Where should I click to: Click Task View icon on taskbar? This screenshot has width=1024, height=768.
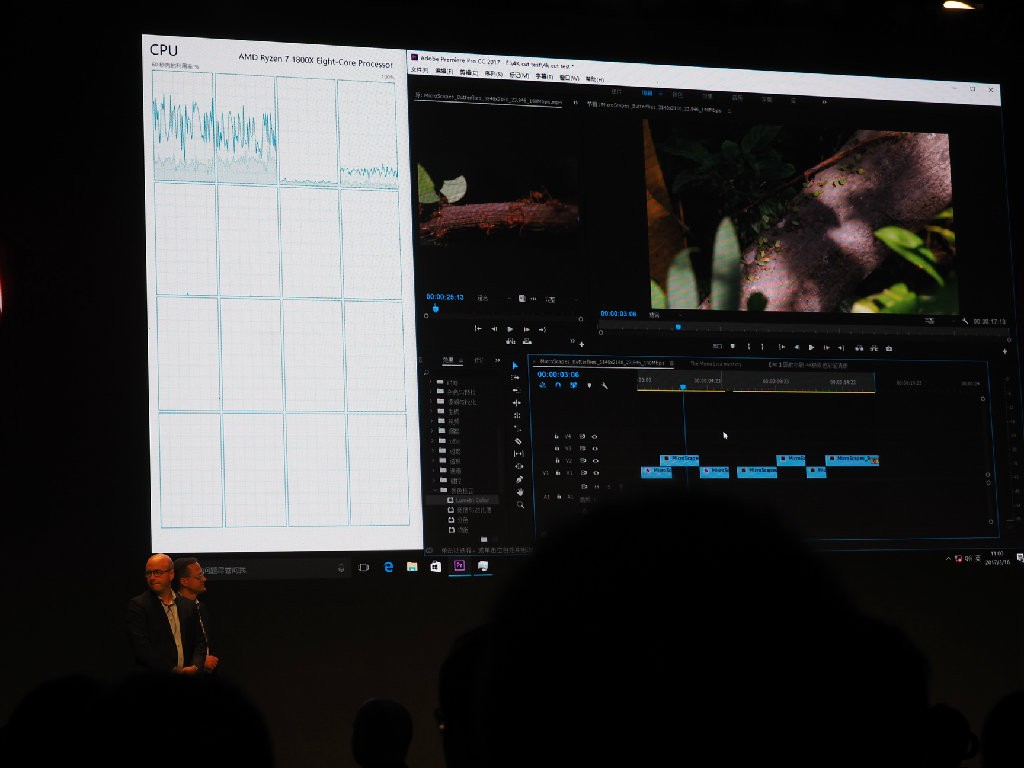(x=364, y=568)
